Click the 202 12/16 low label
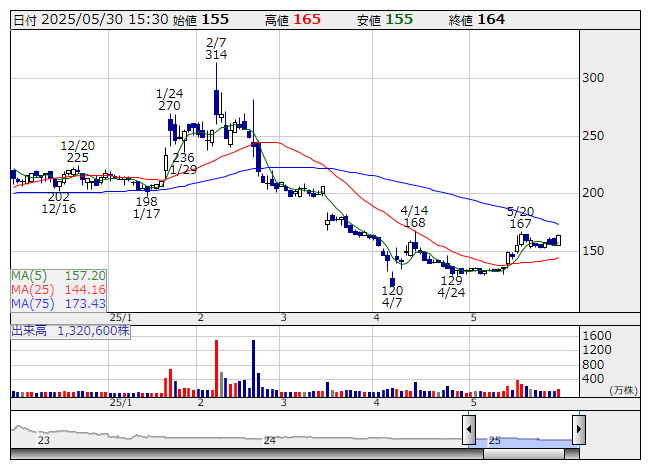The height and width of the screenshot is (470, 653). tap(59, 203)
